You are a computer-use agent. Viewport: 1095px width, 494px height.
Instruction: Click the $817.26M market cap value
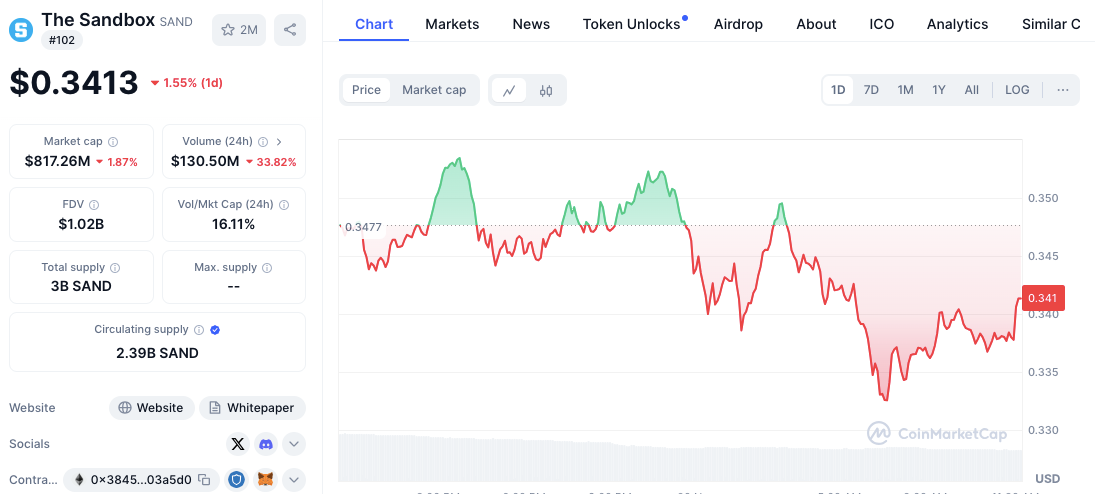(x=57, y=161)
